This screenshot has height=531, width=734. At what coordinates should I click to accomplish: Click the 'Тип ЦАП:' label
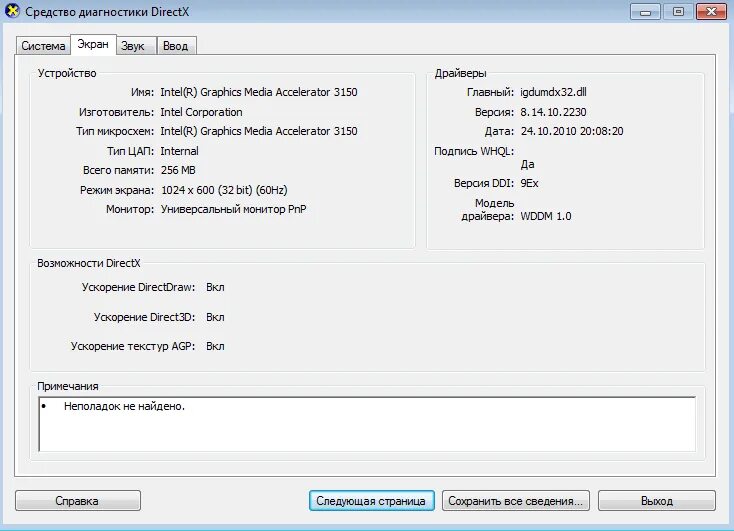pyautogui.click(x=131, y=151)
